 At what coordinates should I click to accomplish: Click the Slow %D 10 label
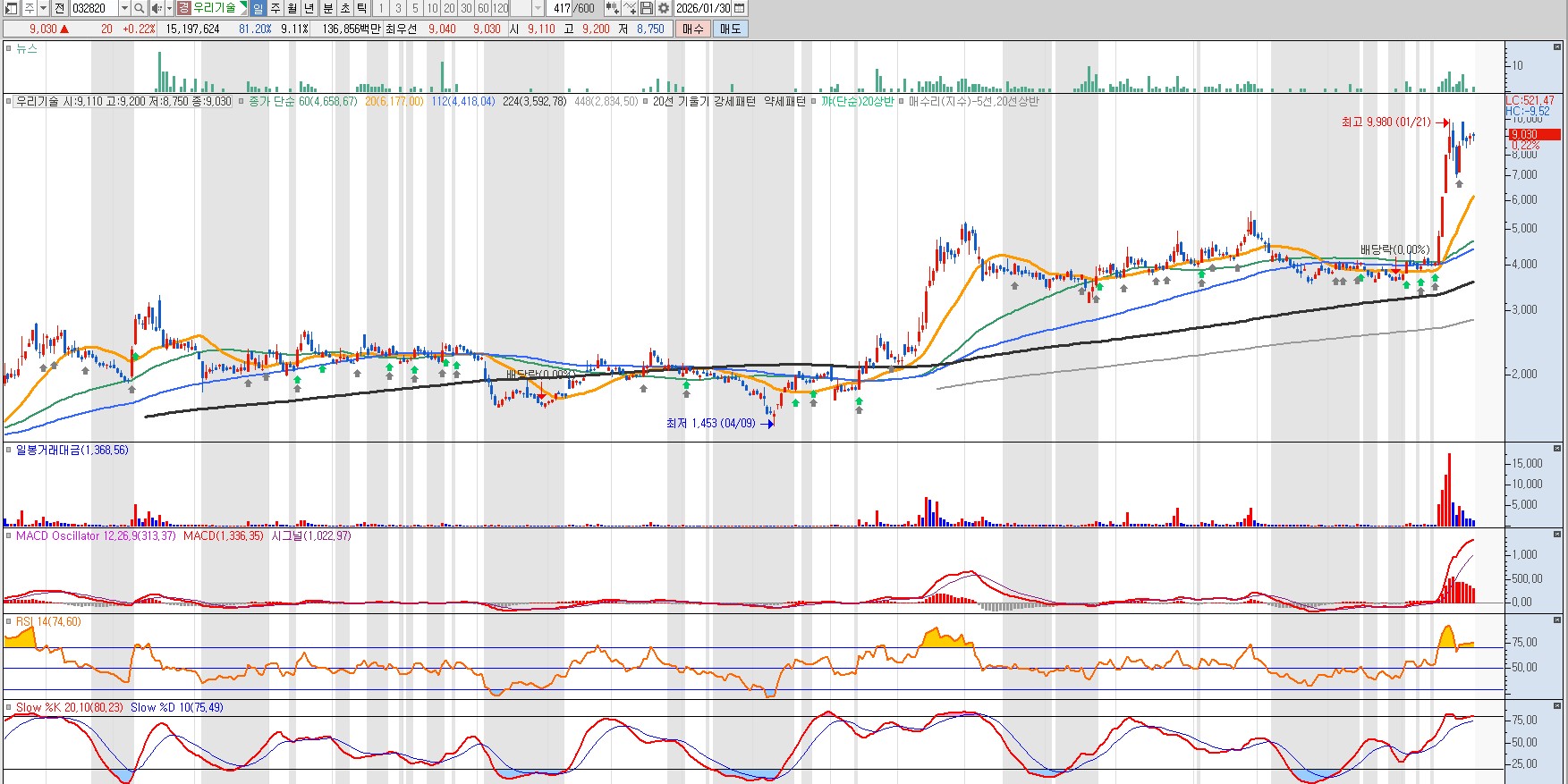177,708
